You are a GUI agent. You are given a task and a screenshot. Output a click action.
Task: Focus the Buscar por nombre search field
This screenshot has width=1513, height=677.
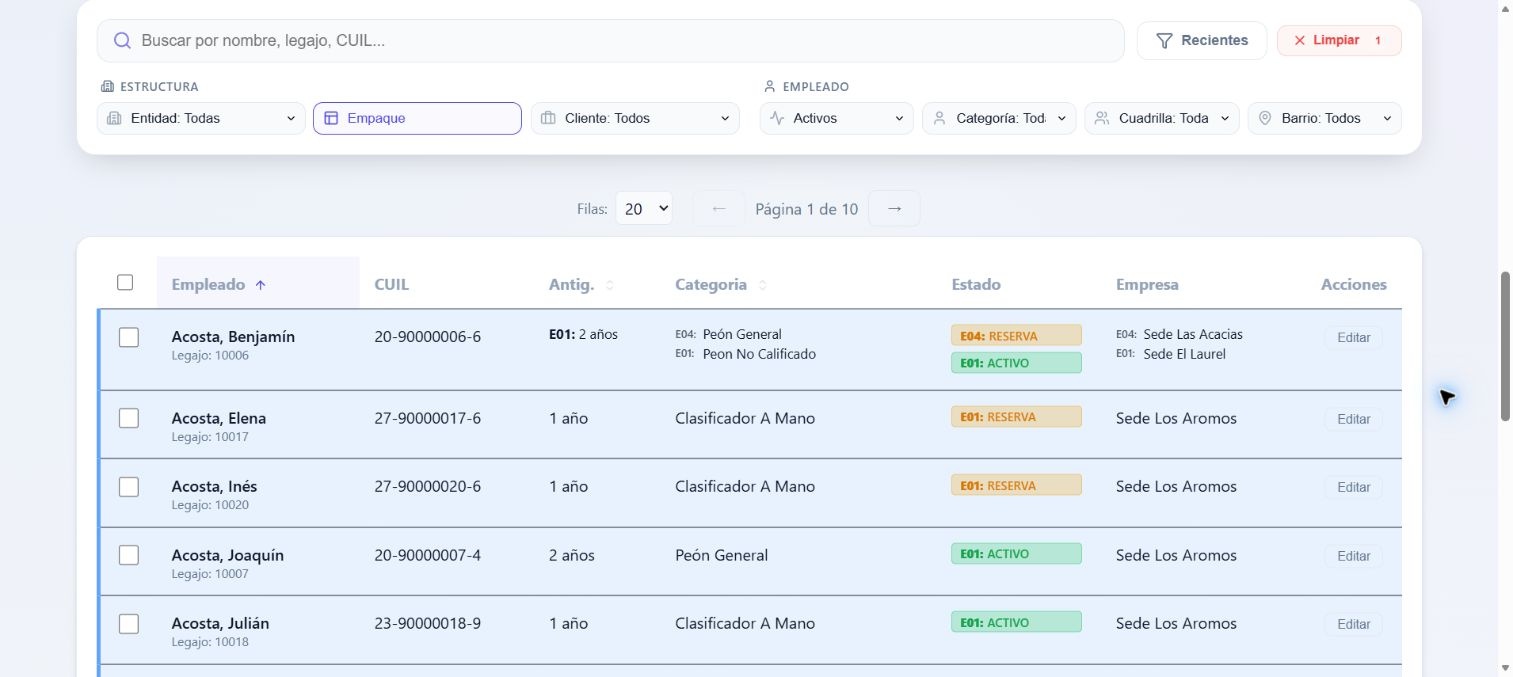point(611,41)
